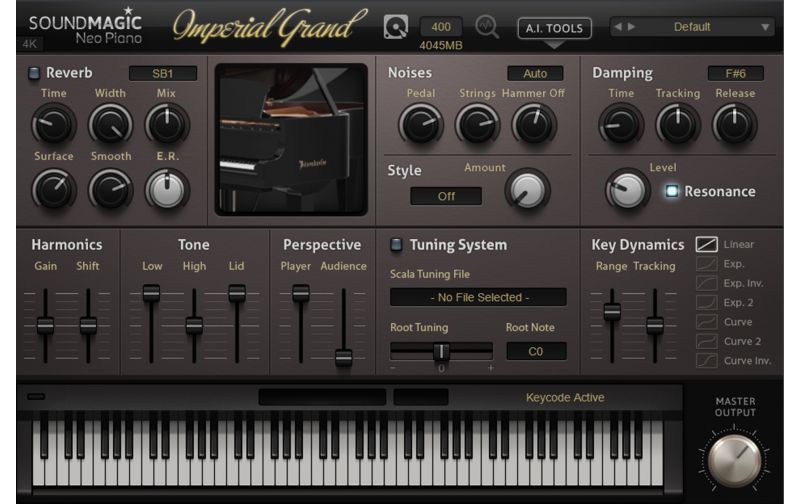Toggle the Tuning System switch
The width and height of the screenshot is (800, 504).
(396, 244)
